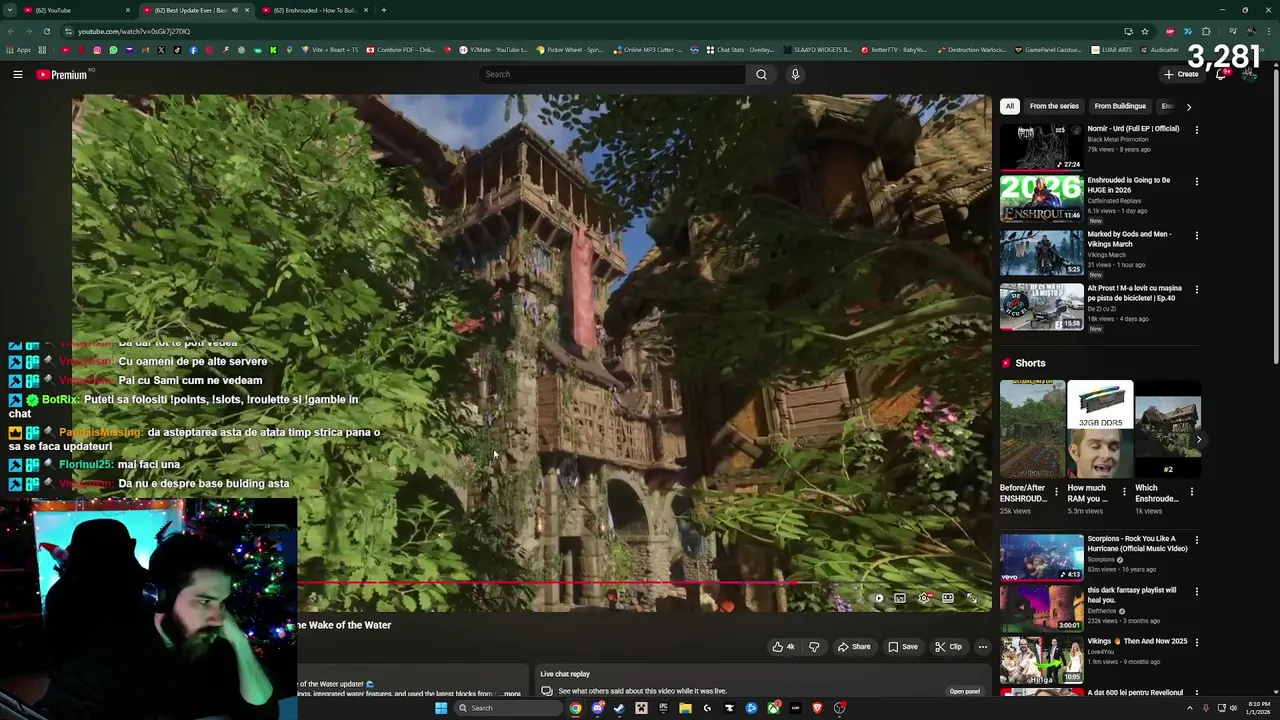1280x720 pixels.
Task: Enter full screen mode
Action: [972, 598]
